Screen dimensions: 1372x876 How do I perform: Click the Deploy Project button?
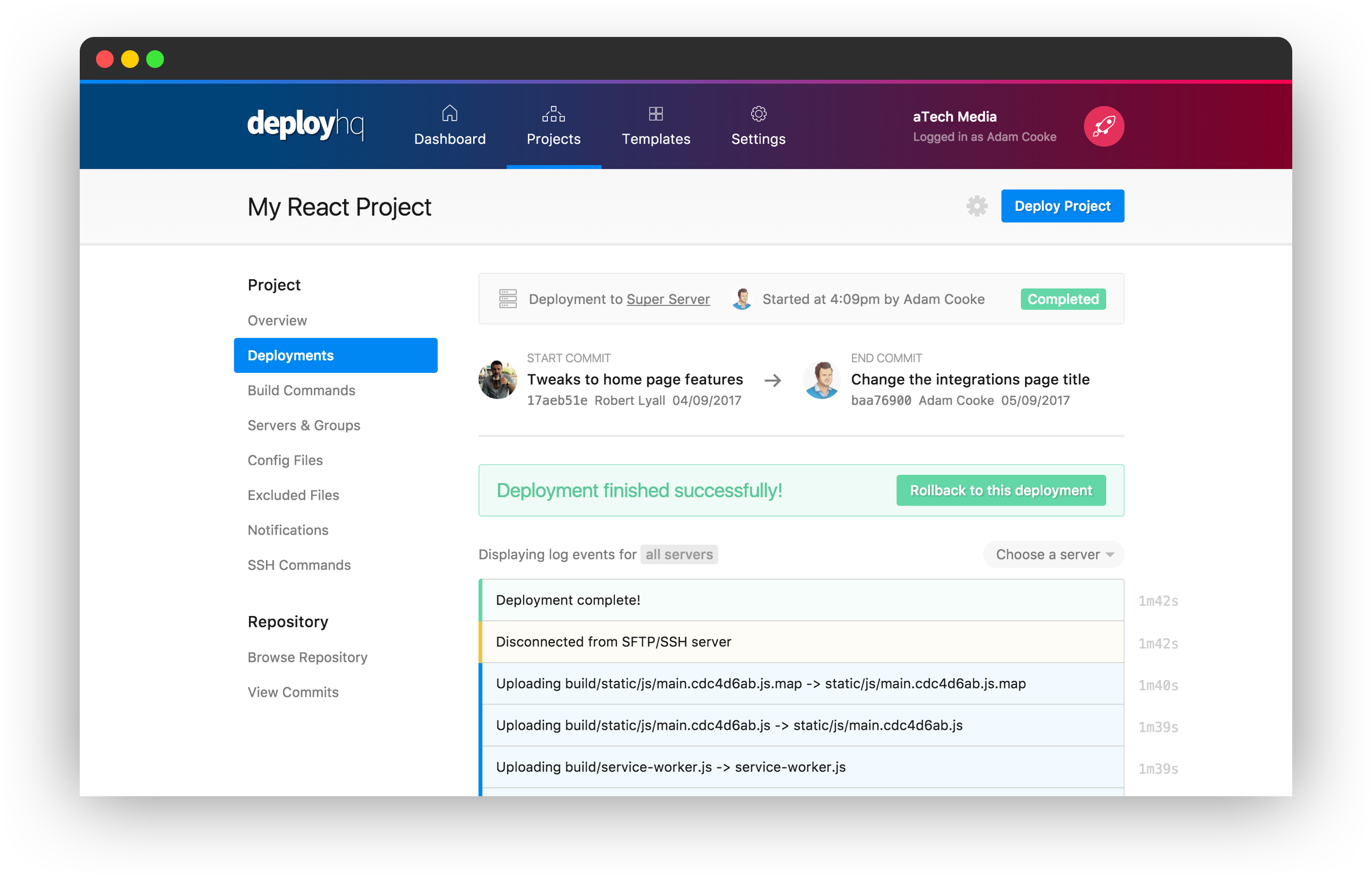[x=1062, y=206]
